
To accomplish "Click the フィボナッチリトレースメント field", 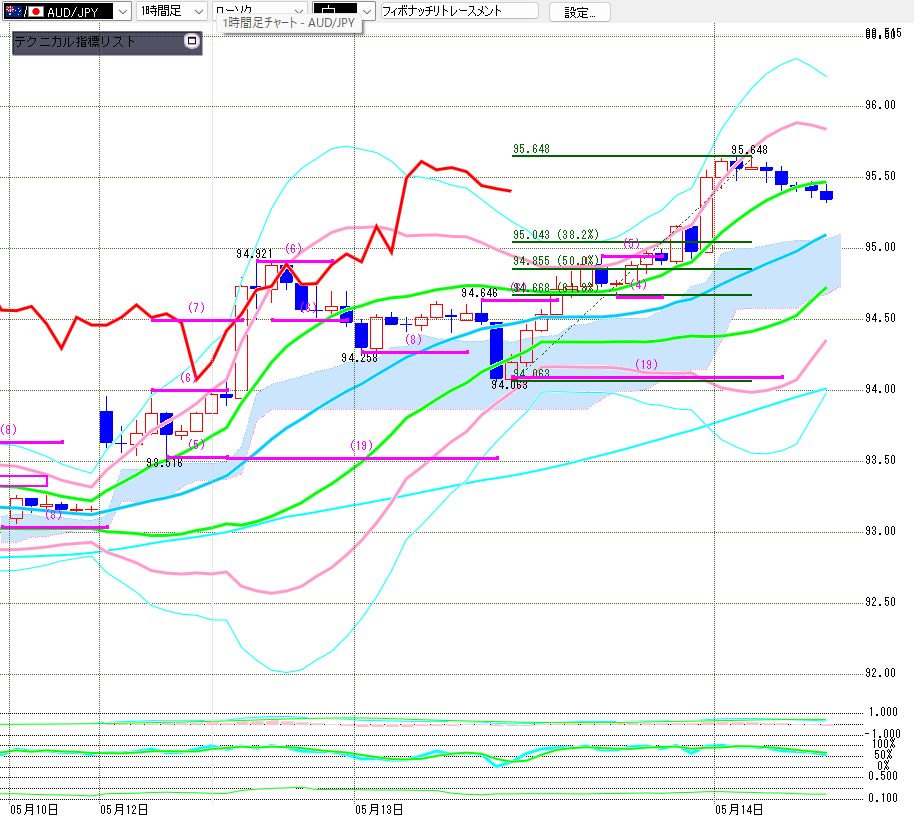I will pyautogui.click(x=459, y=11).
